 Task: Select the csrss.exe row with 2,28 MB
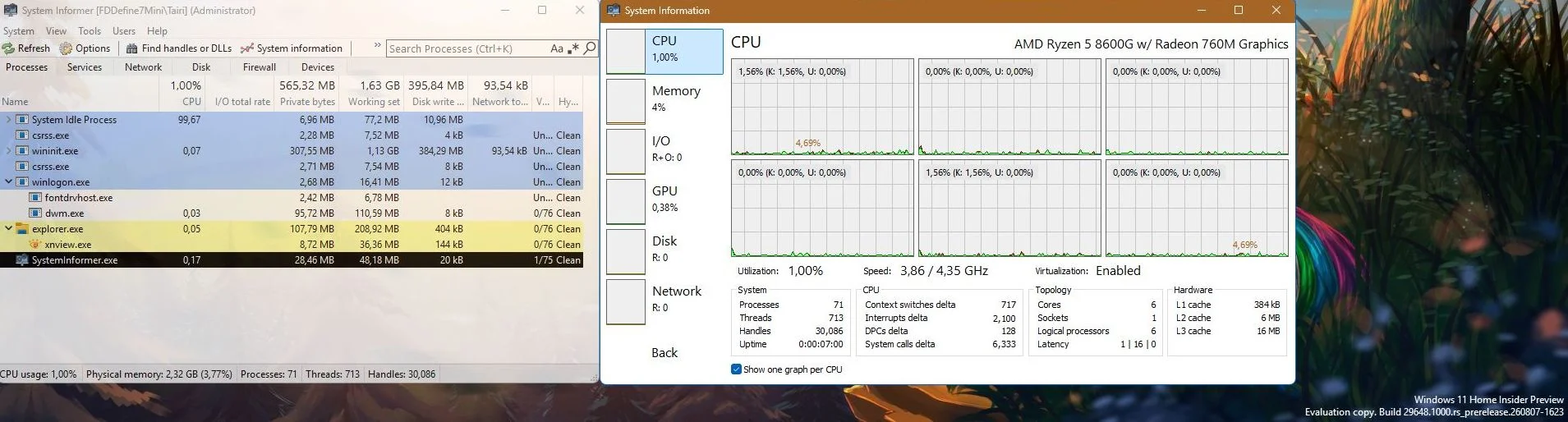(291, 135)
